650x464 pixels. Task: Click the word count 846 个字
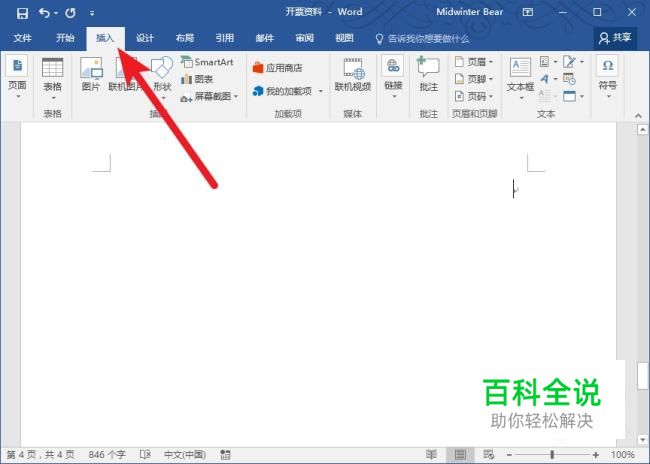(x=107, y=455)
